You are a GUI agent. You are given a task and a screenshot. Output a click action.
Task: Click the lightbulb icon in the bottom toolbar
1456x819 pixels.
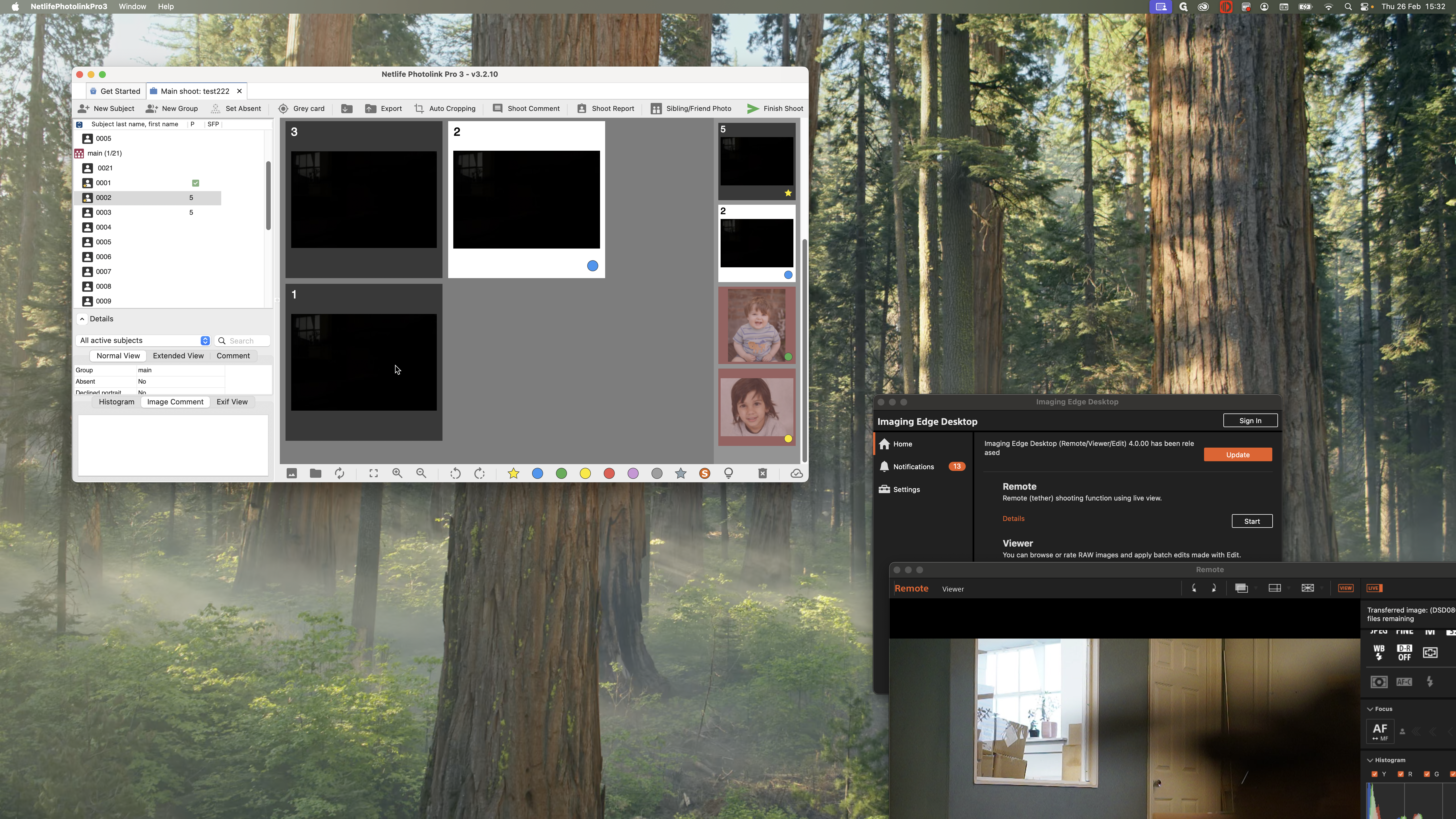click(729, 474)
